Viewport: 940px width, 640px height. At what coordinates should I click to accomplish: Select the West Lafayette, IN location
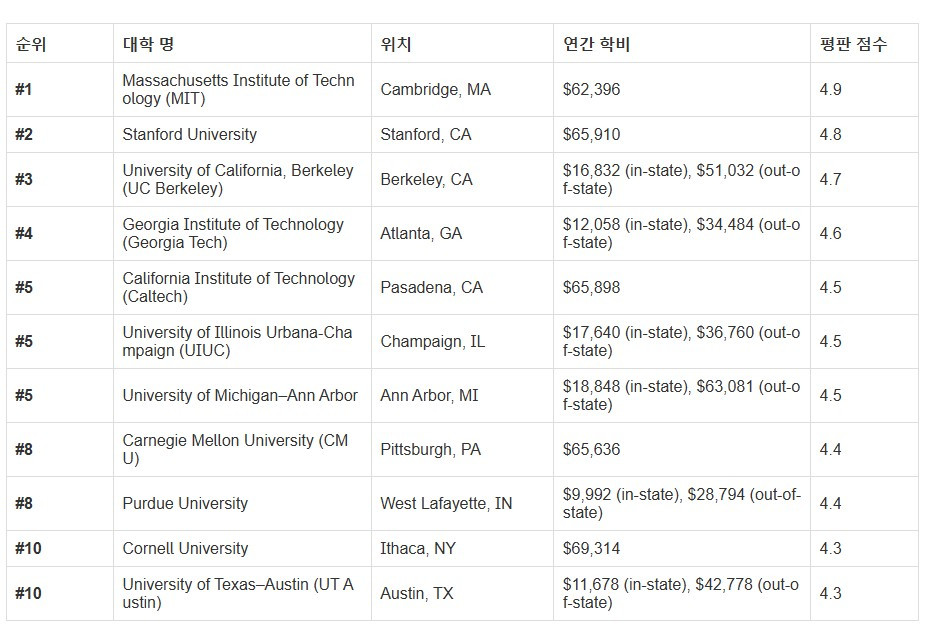coord(446,503)
